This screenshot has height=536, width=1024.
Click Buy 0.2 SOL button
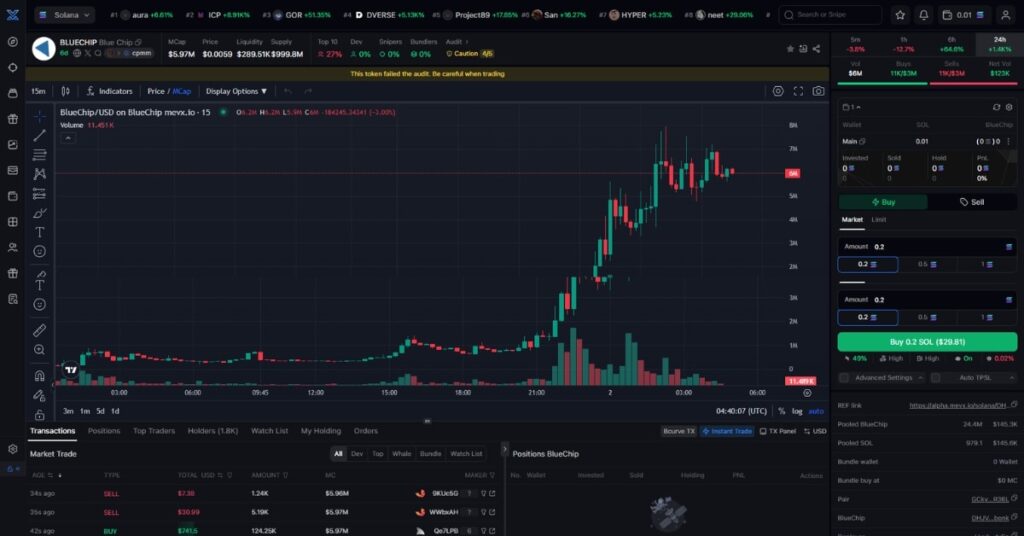click(927, 342)
